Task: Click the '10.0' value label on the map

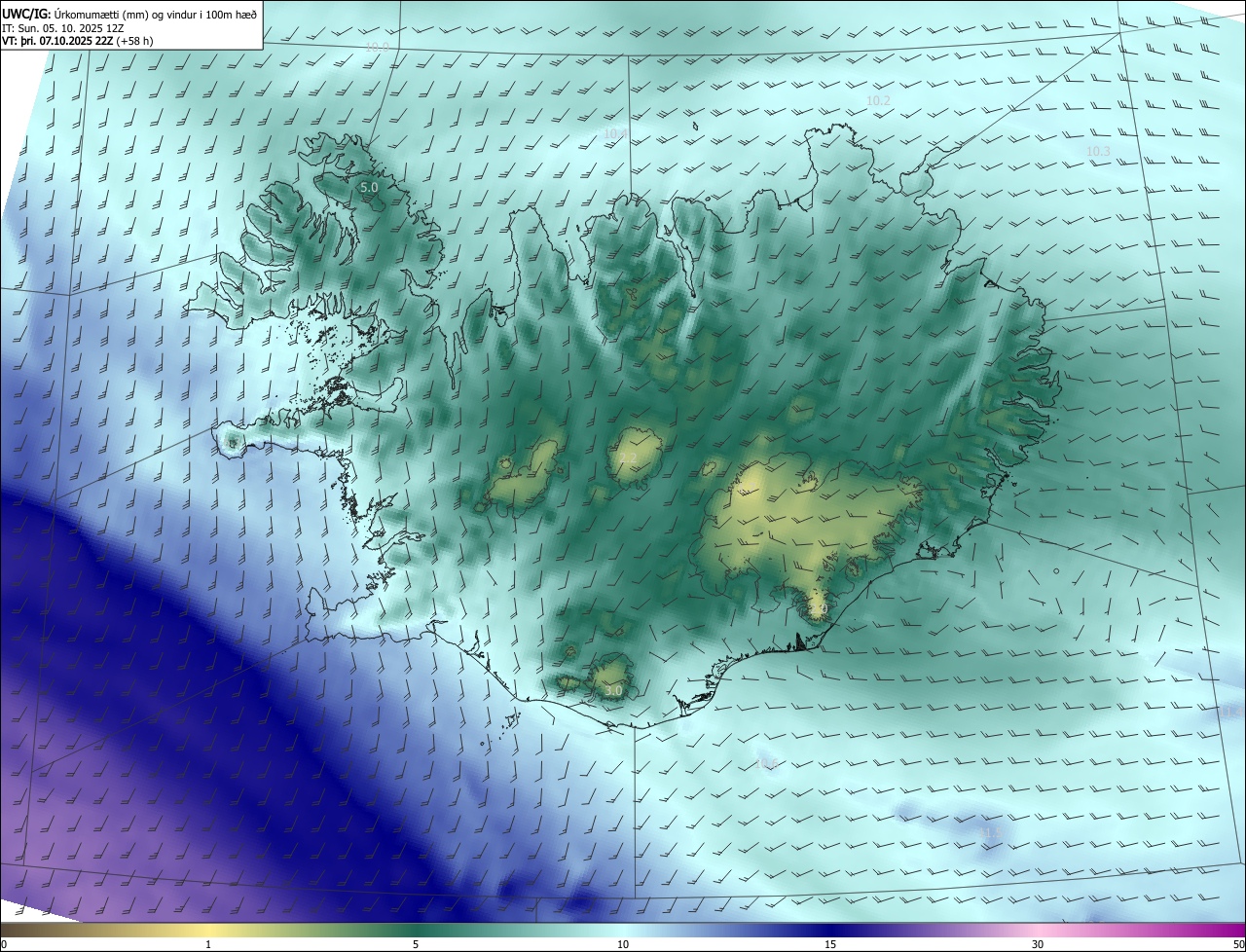Action: (x=377, y=47)
